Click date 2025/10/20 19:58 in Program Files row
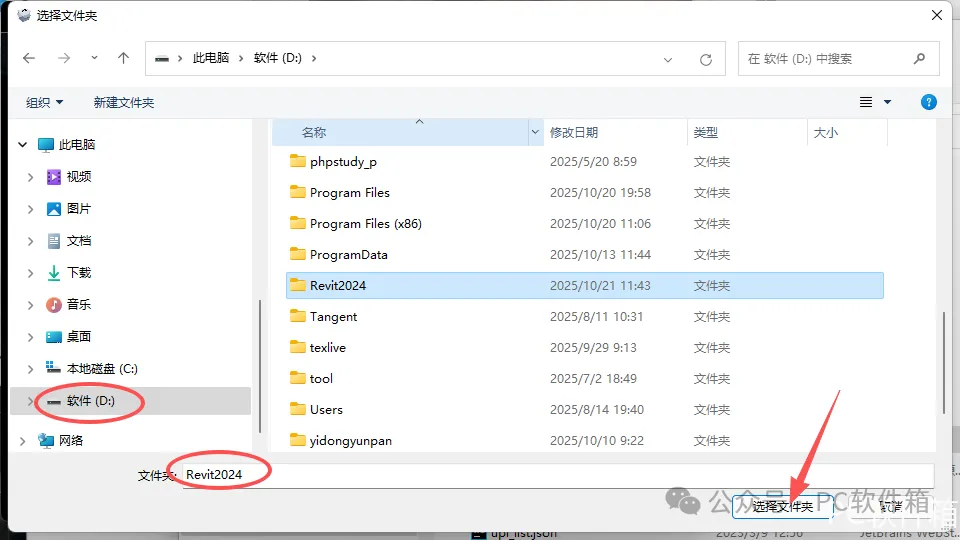The width and height of the screenshot is (960, 540). point(600,193)
